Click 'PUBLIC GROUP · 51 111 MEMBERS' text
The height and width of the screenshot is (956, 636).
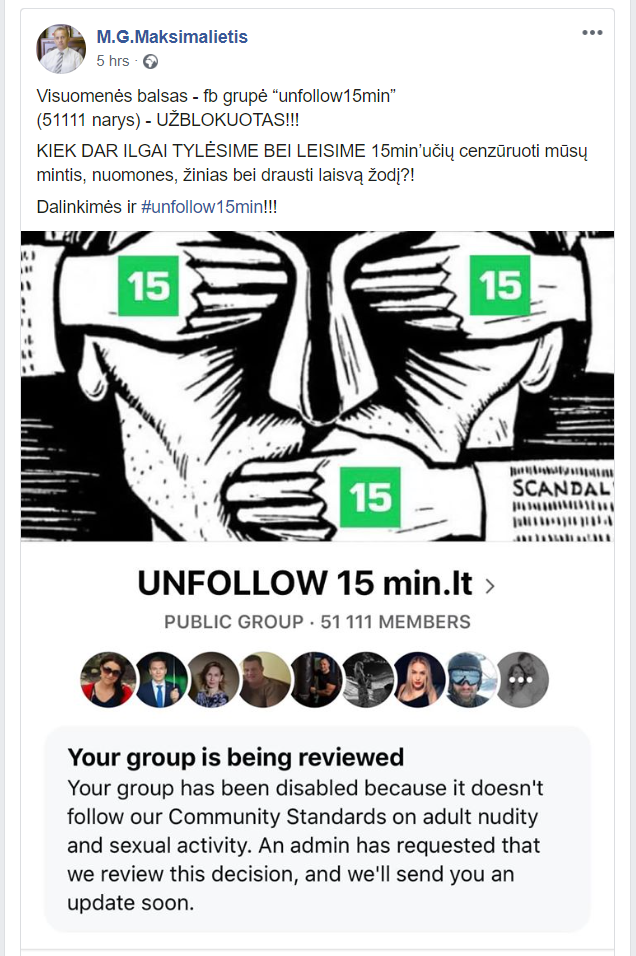(317, 622)
